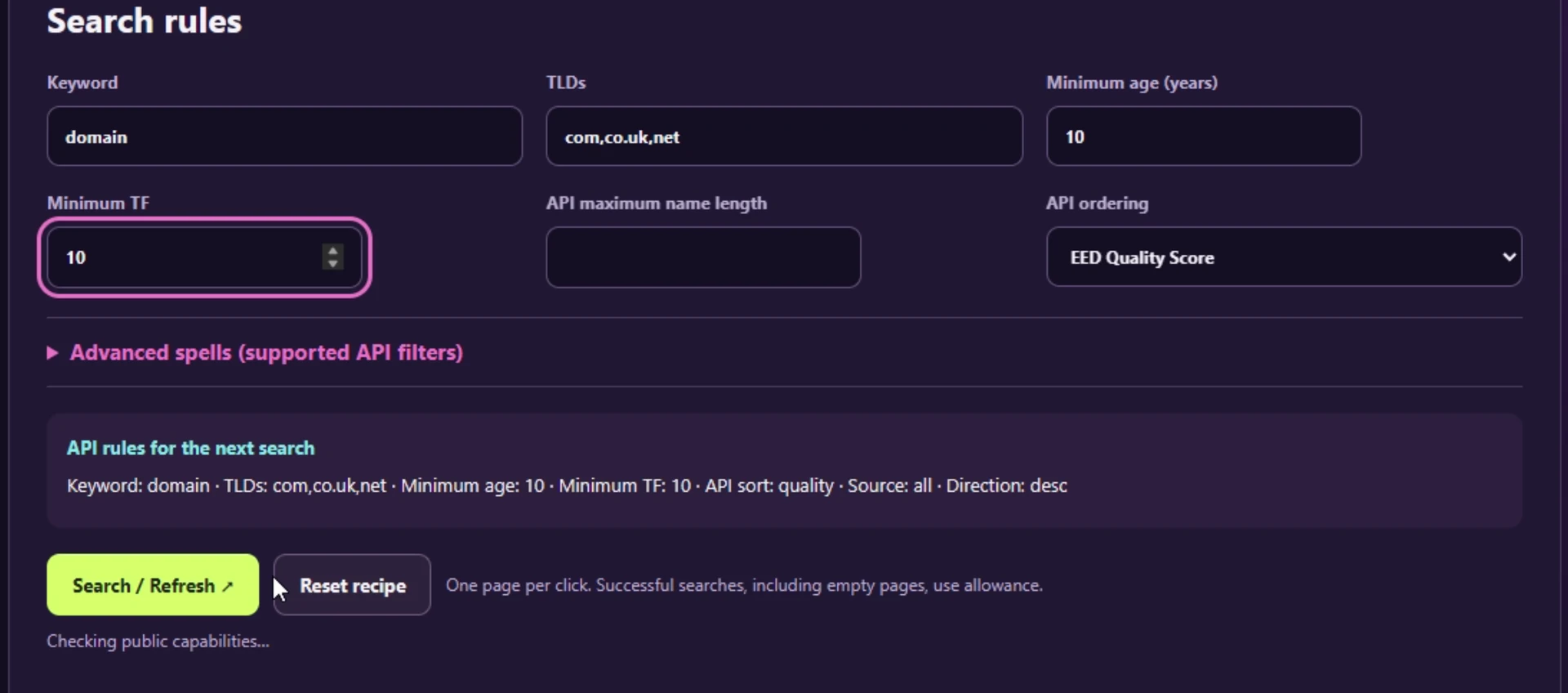Screen dimensions: 1568x693
Task: Click the Search rules heading
Action: click(x=145, y=21)
